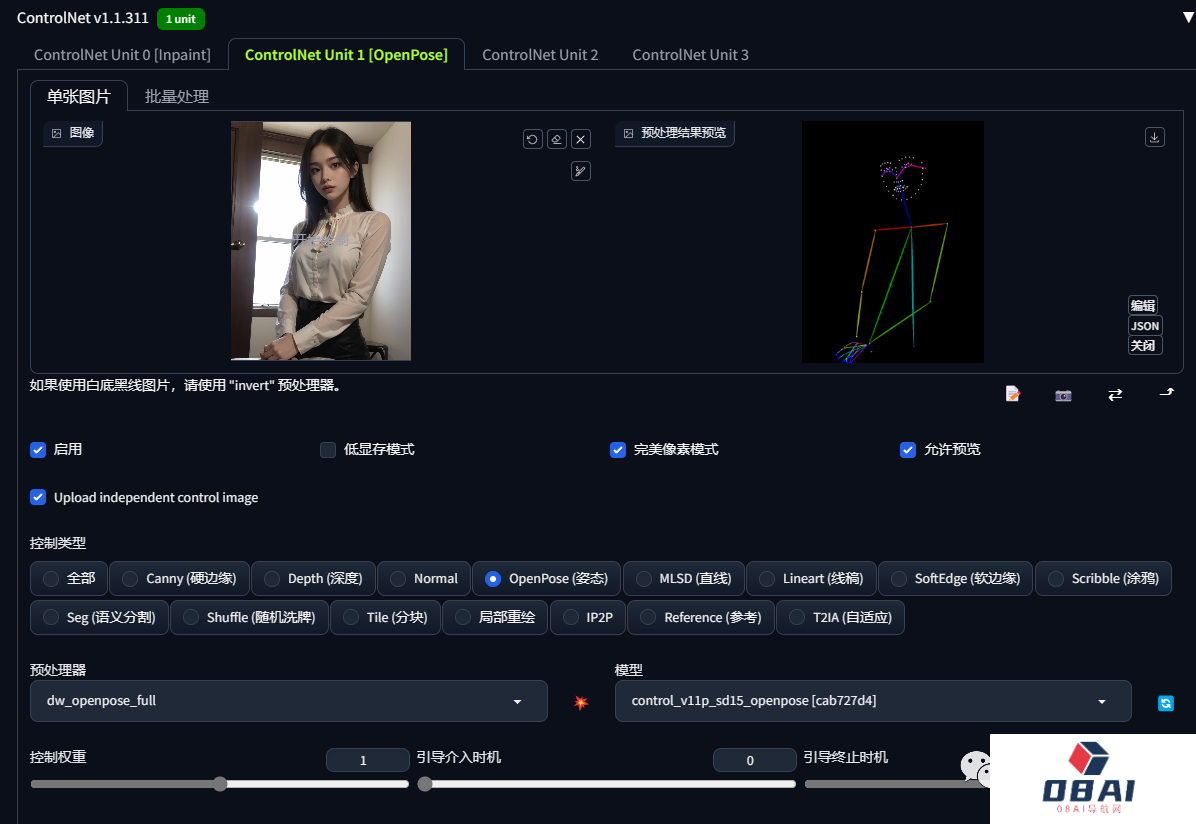Click the brush tool icon for mask drawing
Image resolution: width=1196 pixels, height=824 pixels.
click(x=581, y=171)
